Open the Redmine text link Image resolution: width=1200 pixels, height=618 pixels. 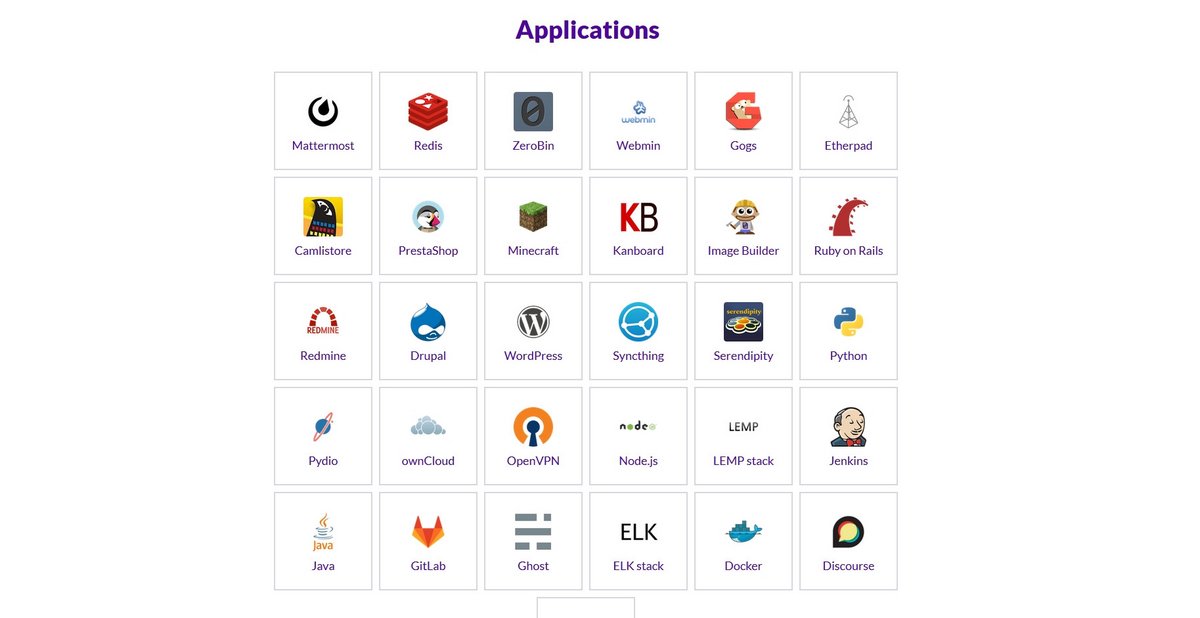(323, 356)
